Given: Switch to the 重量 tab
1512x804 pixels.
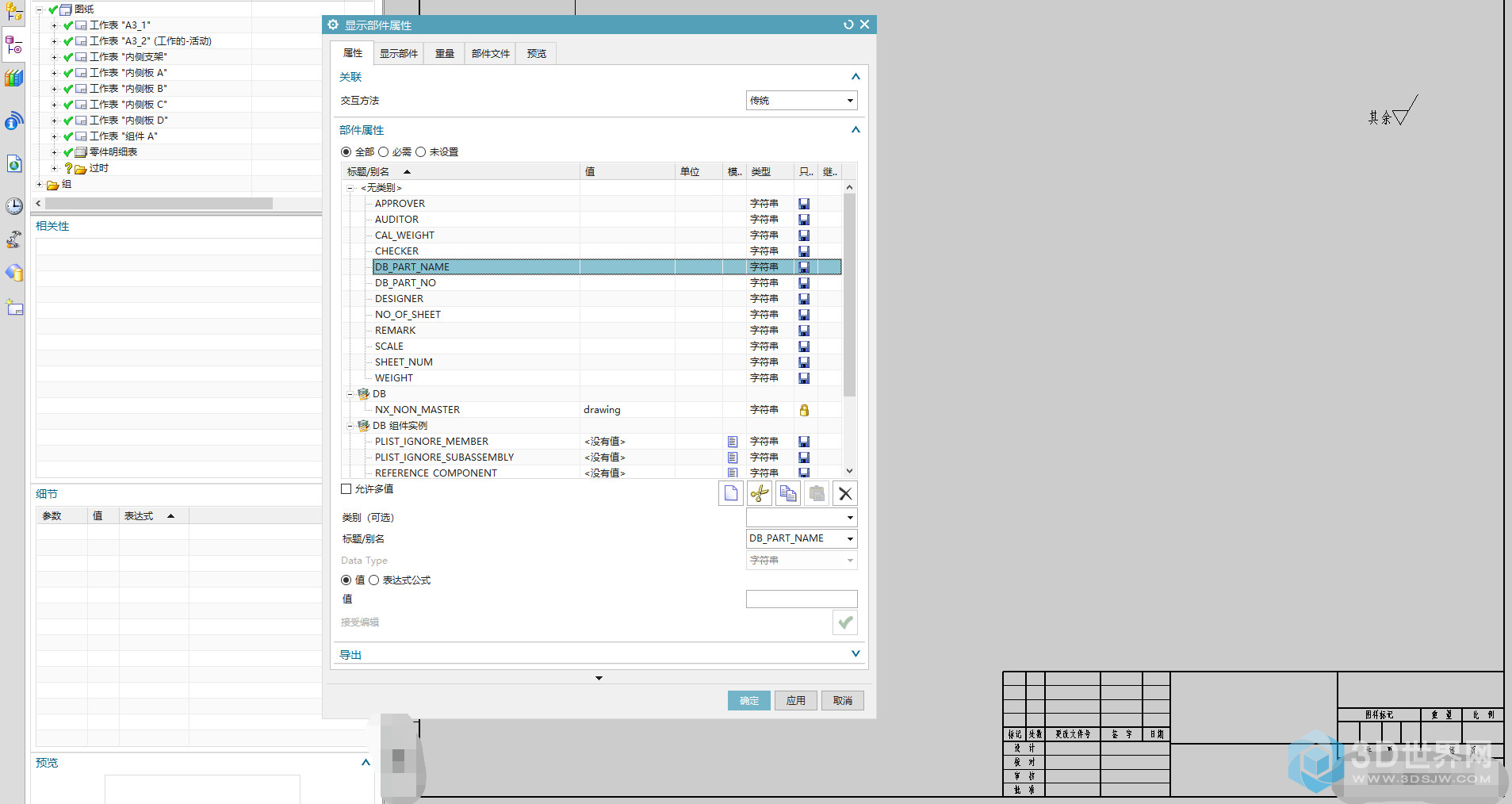Looking at the screenshot, I should pos(445,54).
